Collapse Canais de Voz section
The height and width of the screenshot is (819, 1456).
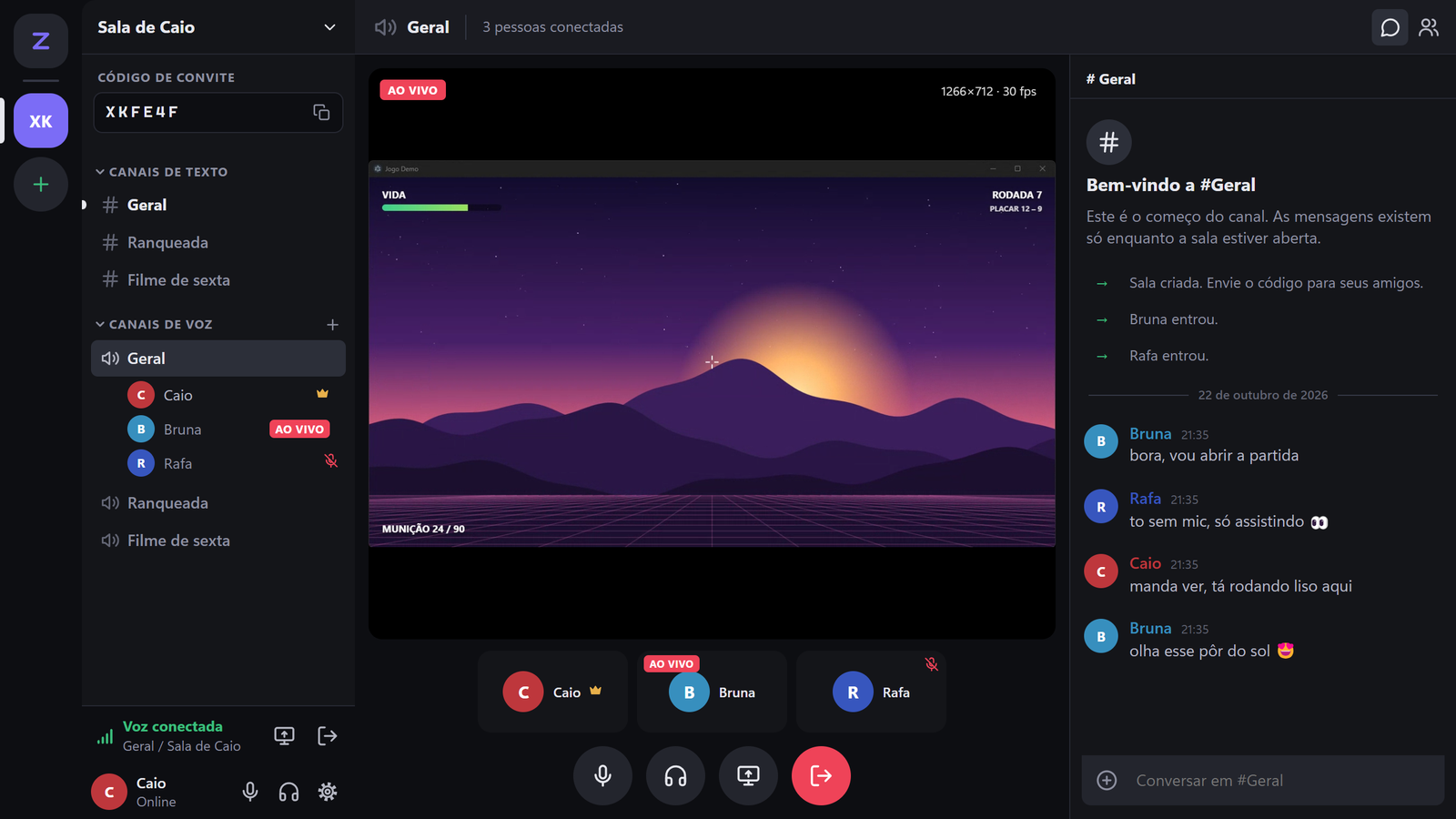tap(155, 325)
